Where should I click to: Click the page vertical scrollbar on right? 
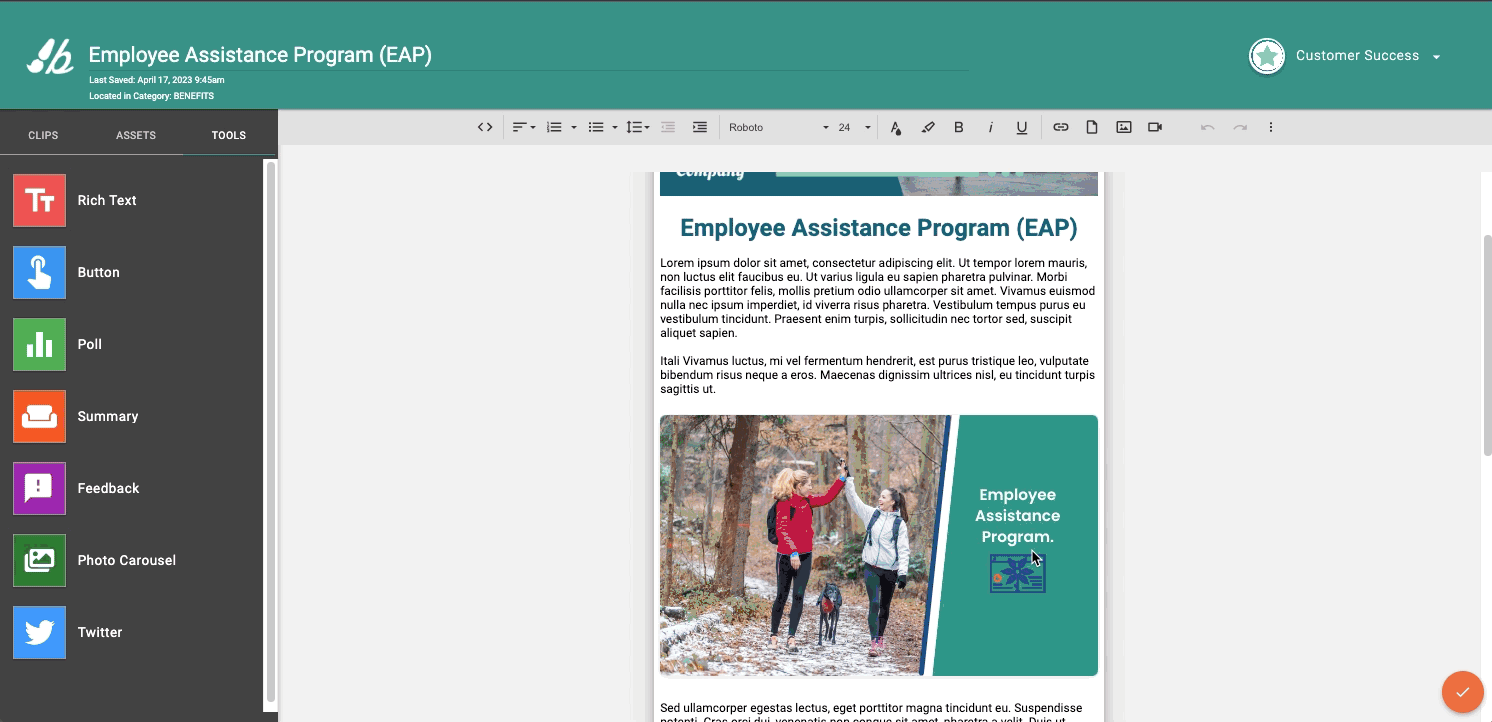click(1486, 345)
